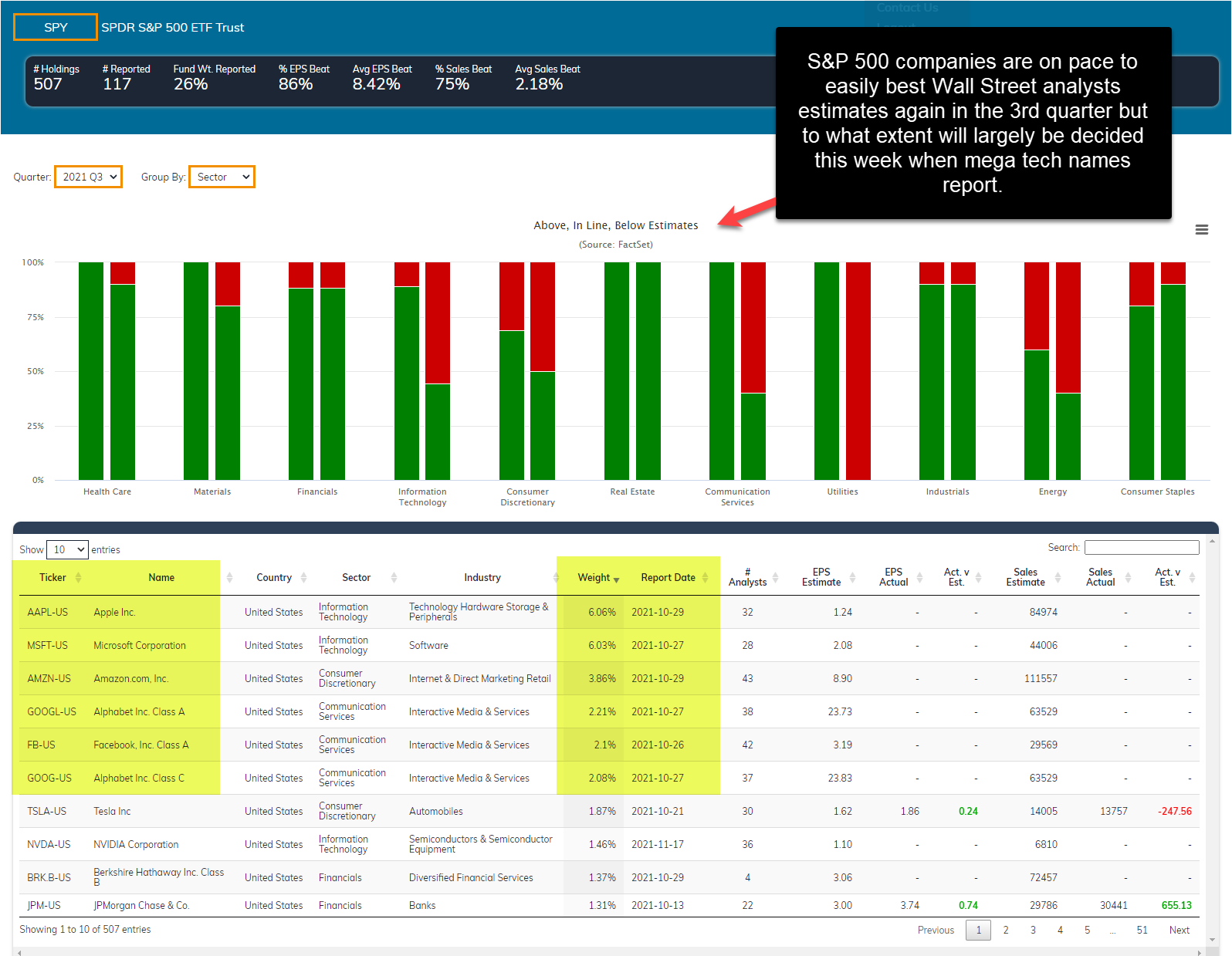Click the GOOG-US ticker cell
1232x956 pixels.
pos(49,778)
